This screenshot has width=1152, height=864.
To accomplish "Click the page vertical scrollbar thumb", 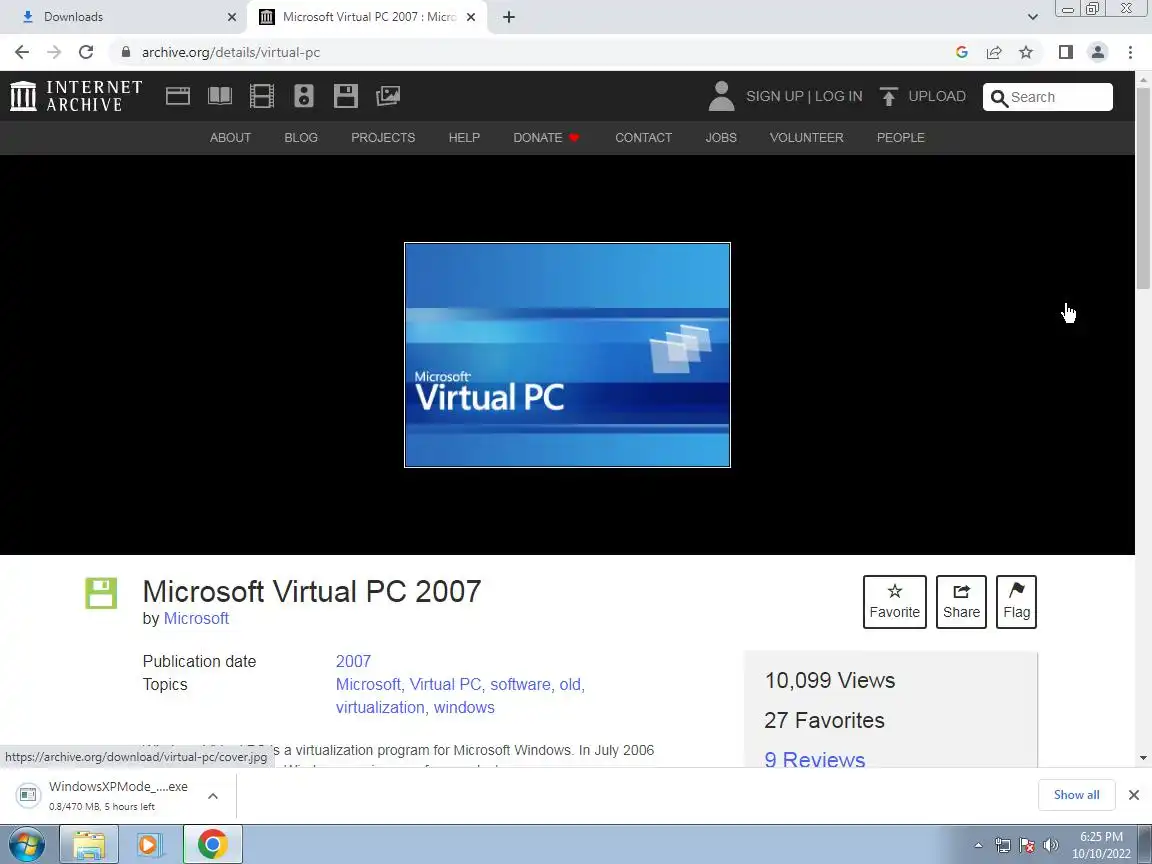I will click(1143, 189).
